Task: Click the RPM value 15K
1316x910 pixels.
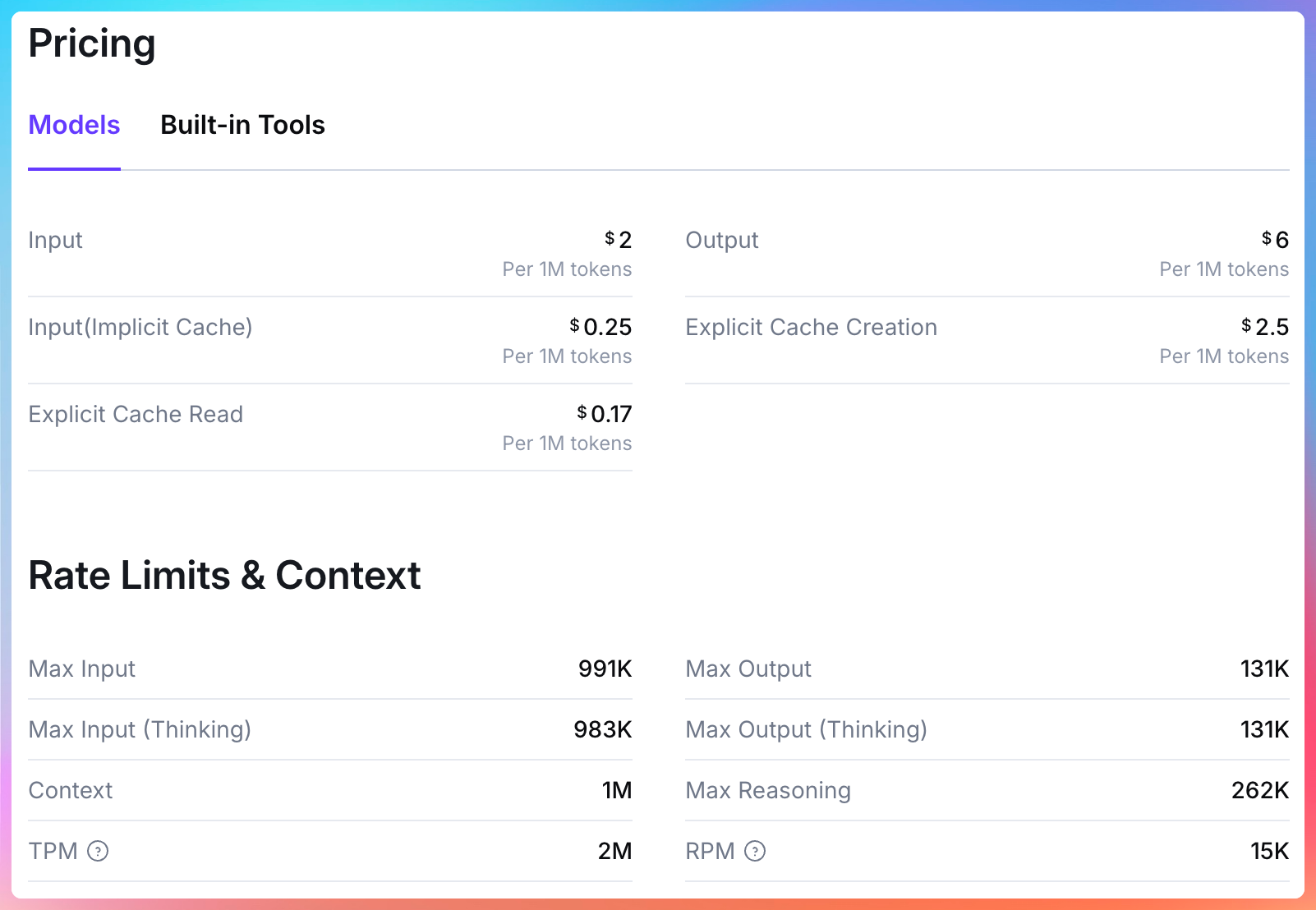Action: point(1269,851)
